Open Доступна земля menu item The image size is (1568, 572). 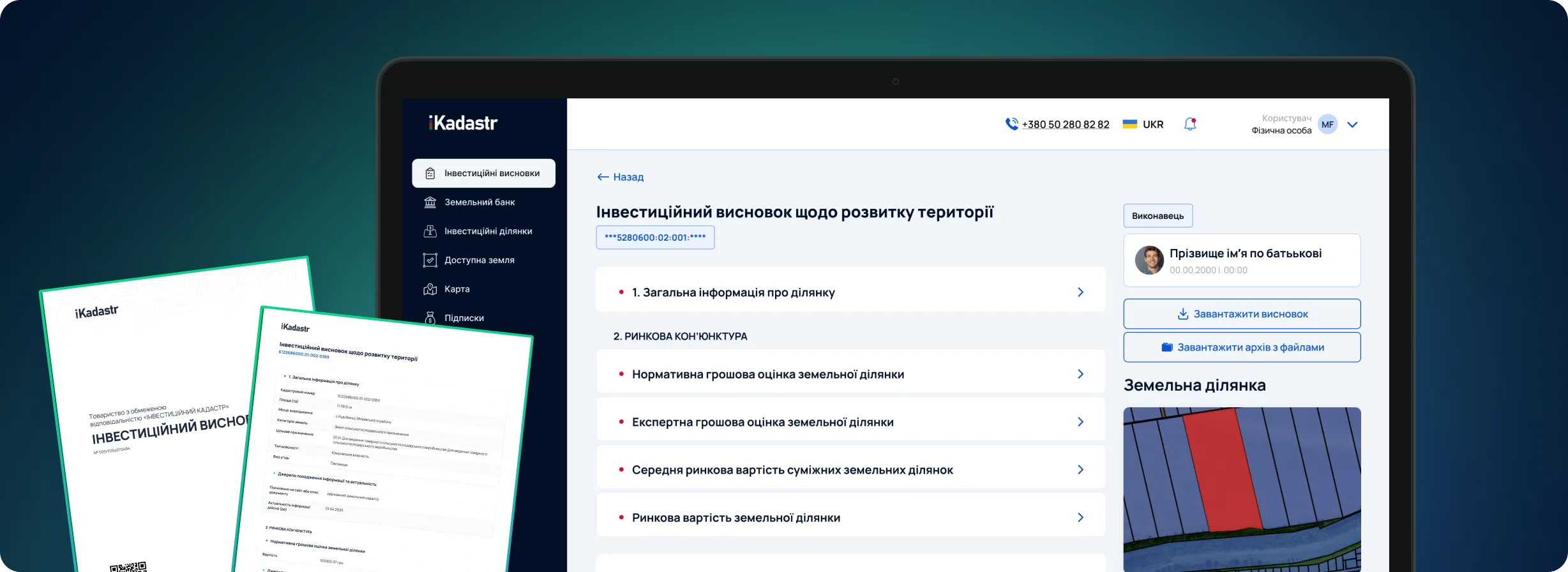pos(479,260)
